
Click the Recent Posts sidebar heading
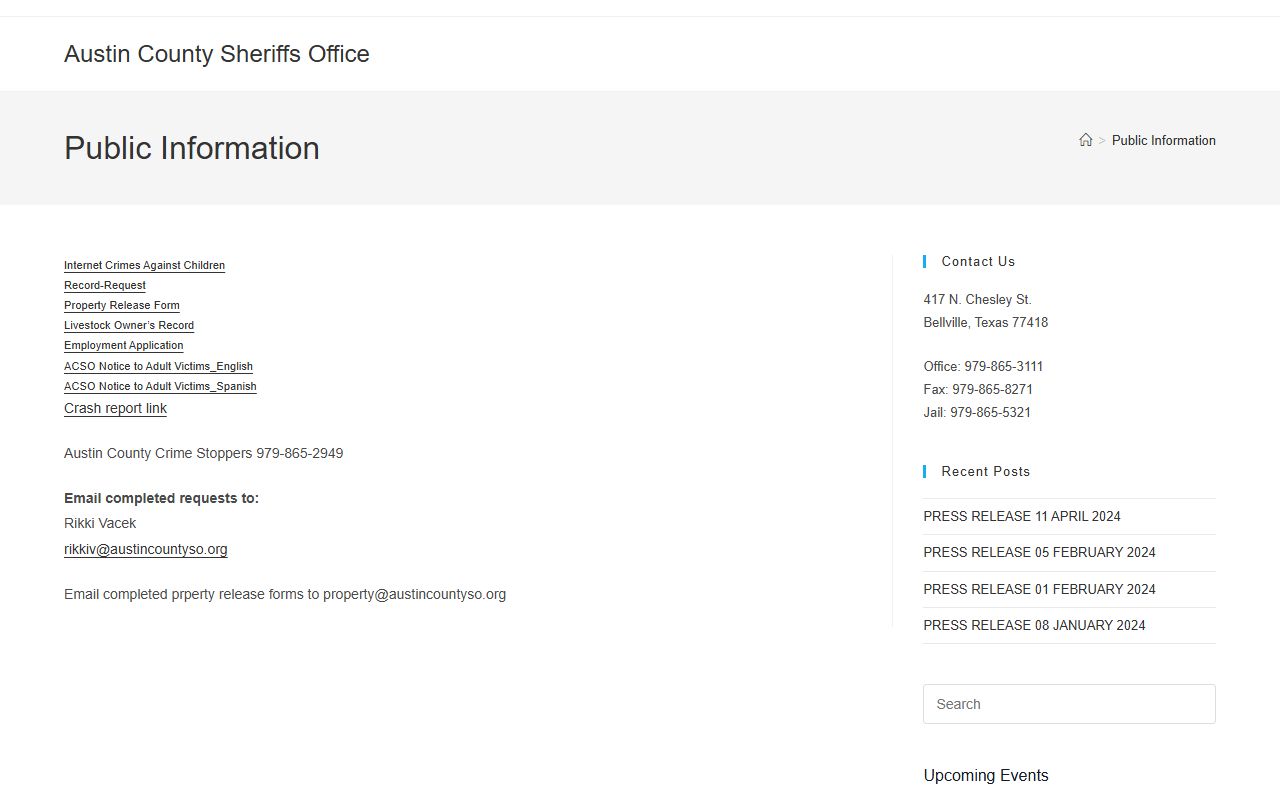[985, 471]
